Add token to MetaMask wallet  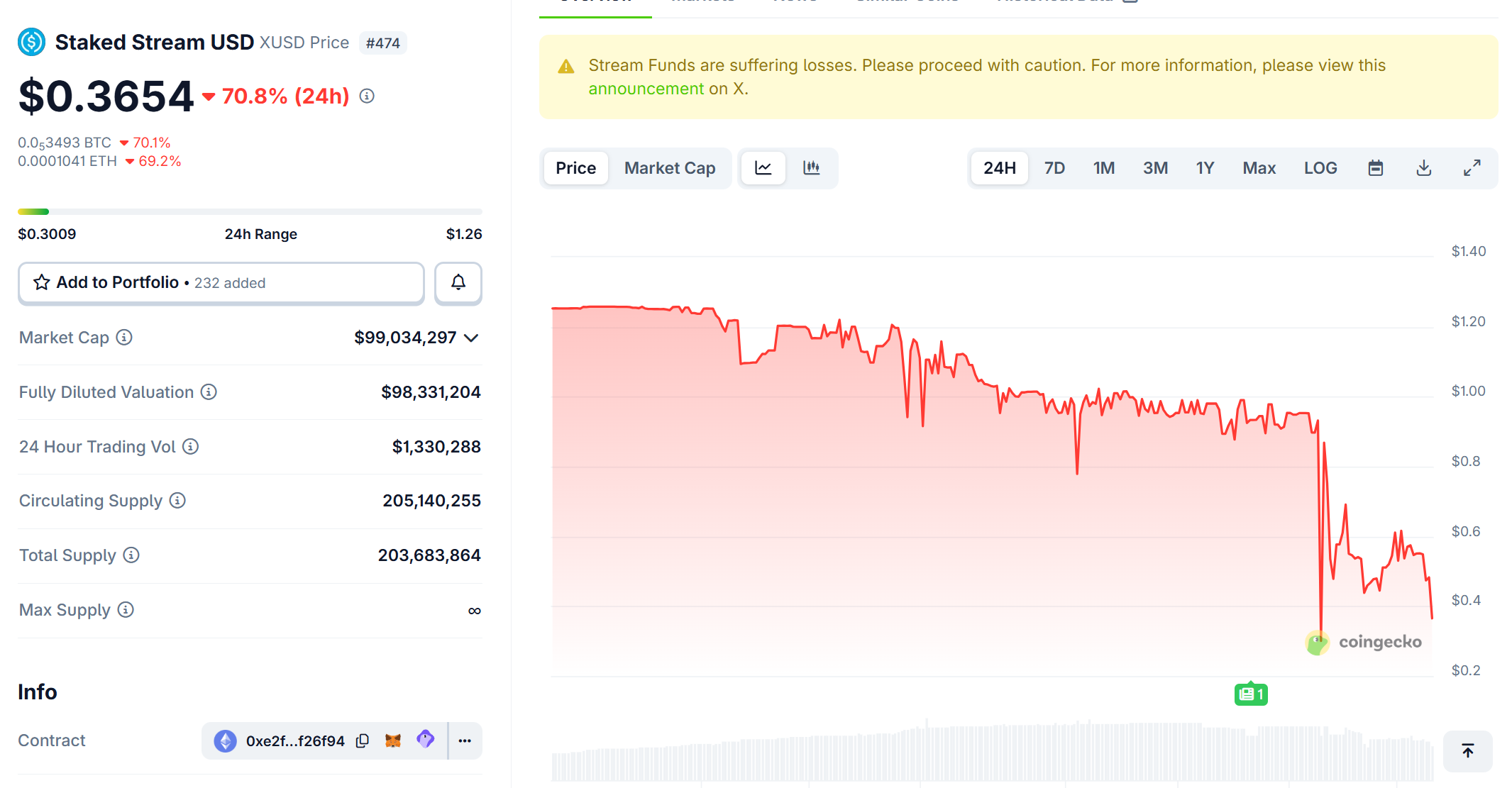pos(392,740)
